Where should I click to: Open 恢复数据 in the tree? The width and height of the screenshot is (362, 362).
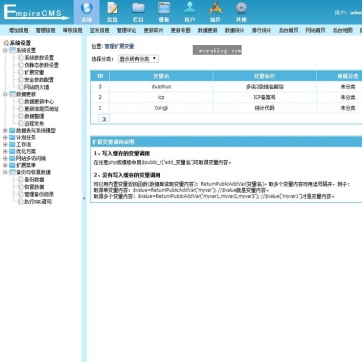coord(34,187)
